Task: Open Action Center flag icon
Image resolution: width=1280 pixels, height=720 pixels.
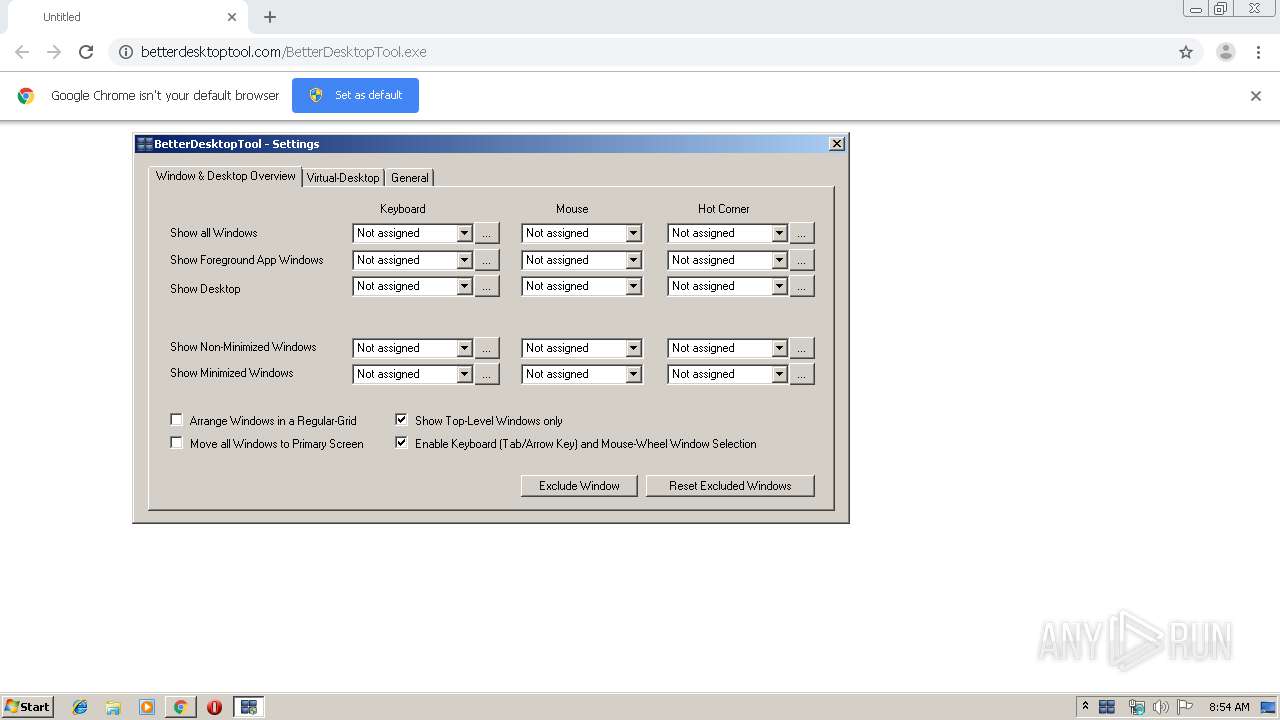Action: tap(1185, 707)
